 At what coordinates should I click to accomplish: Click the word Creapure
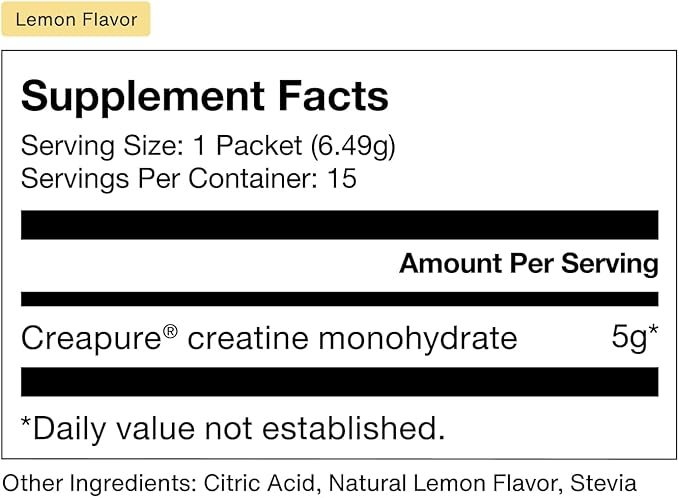[90, 338]
